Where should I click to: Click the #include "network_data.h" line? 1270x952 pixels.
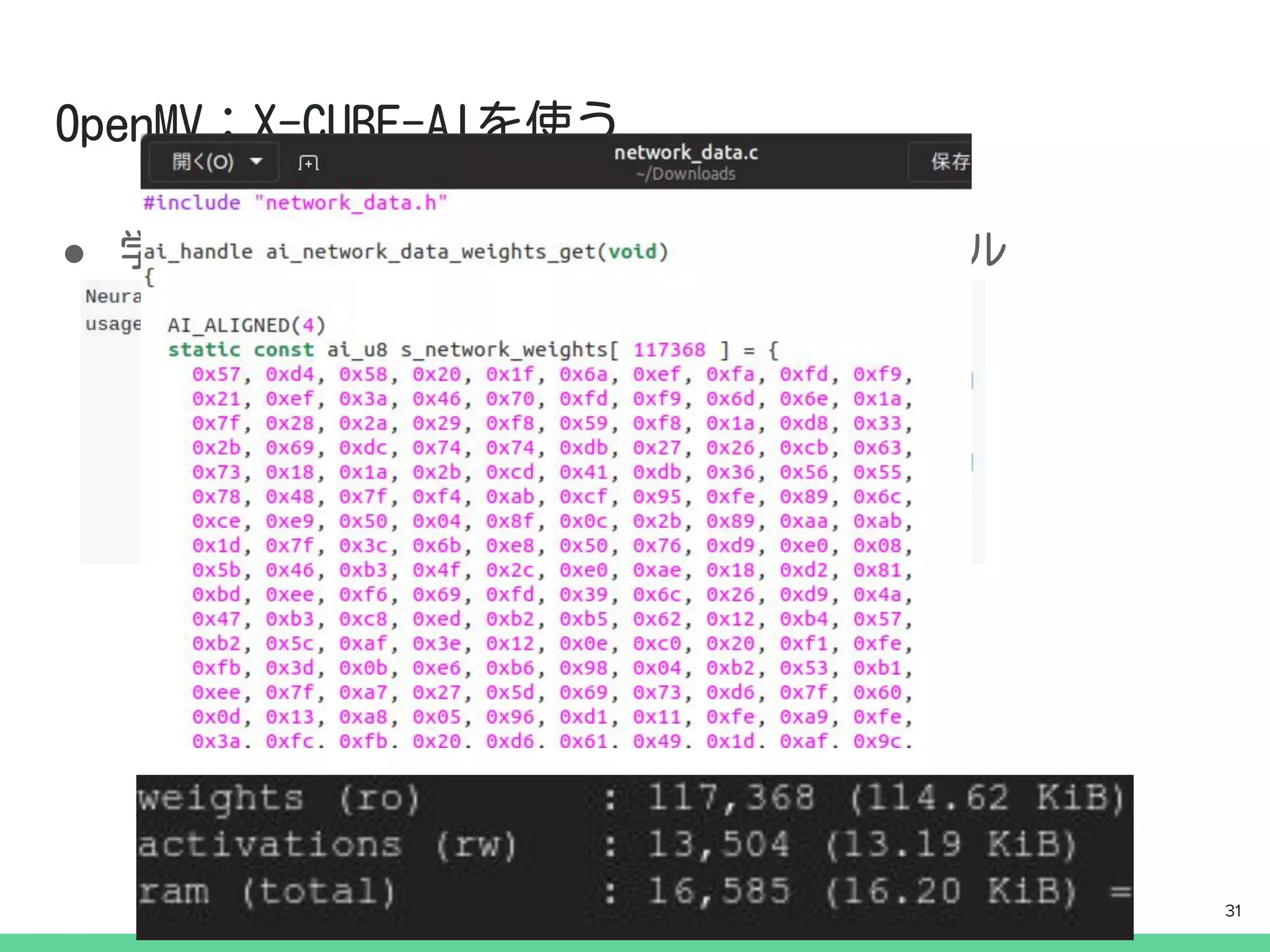coord(295,203)
